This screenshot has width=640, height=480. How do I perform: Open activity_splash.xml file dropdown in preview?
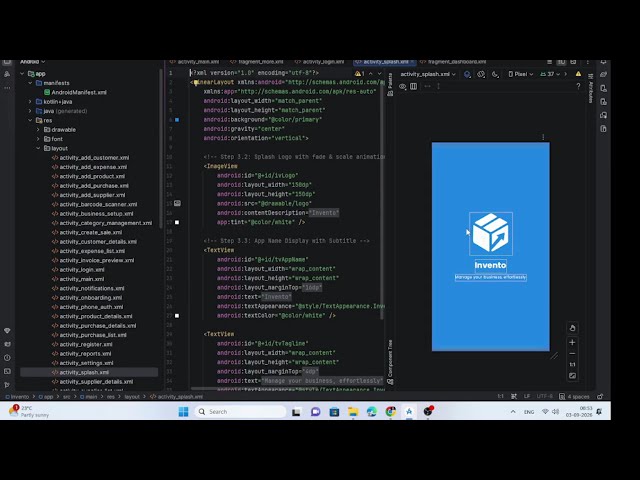tap(428, 74)
